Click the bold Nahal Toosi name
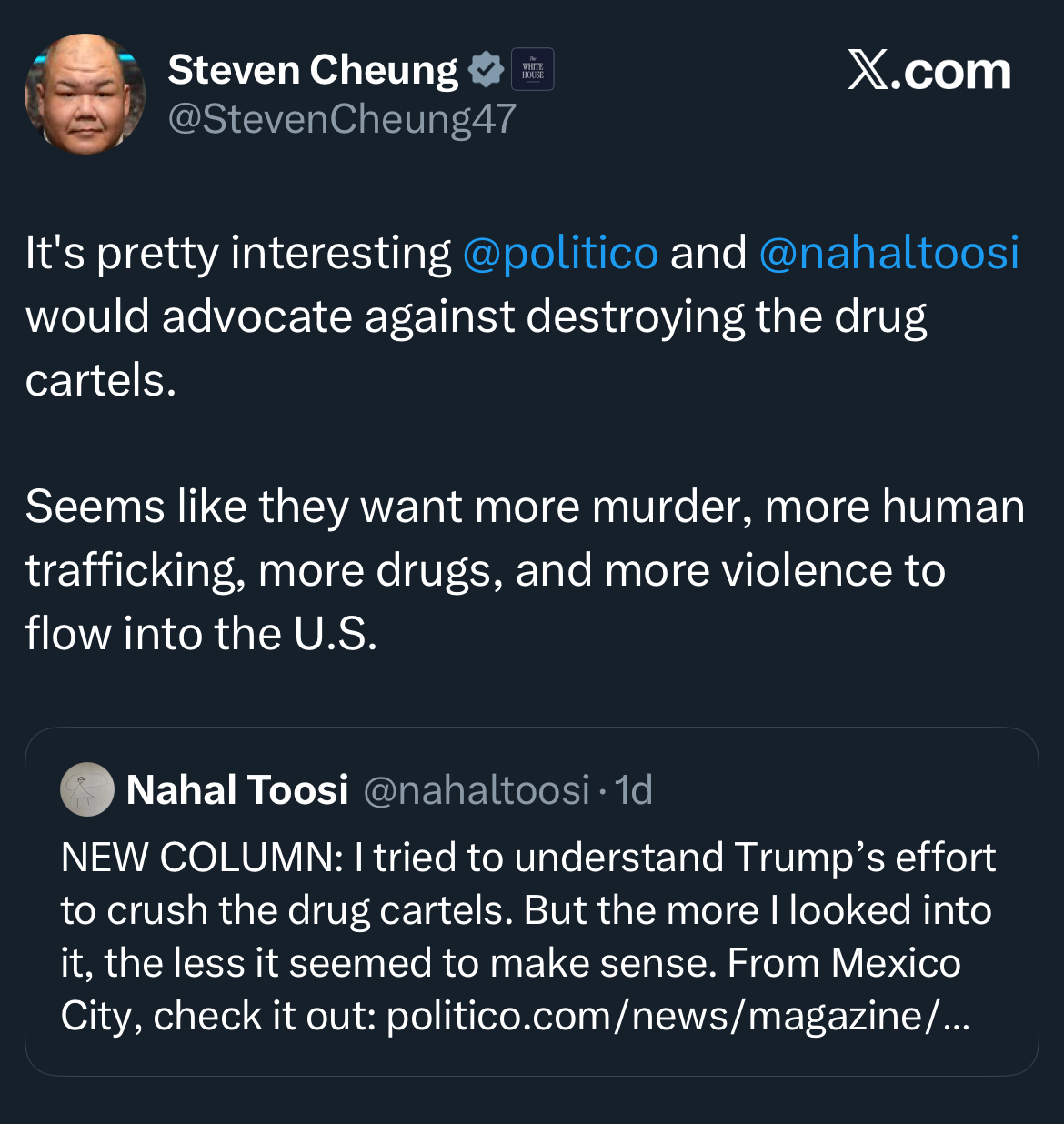 click(x=237, y=789)
